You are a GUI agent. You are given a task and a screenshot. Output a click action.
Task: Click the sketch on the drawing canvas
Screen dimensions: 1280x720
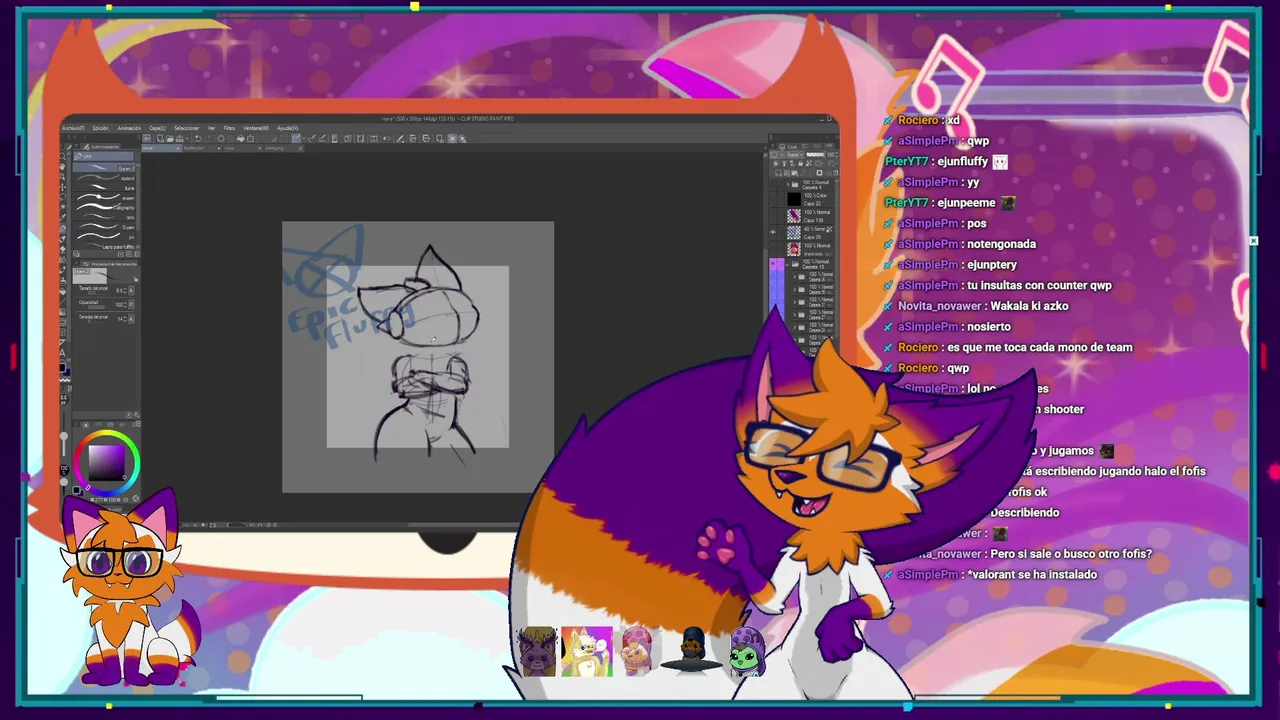[x=418, y=357]
